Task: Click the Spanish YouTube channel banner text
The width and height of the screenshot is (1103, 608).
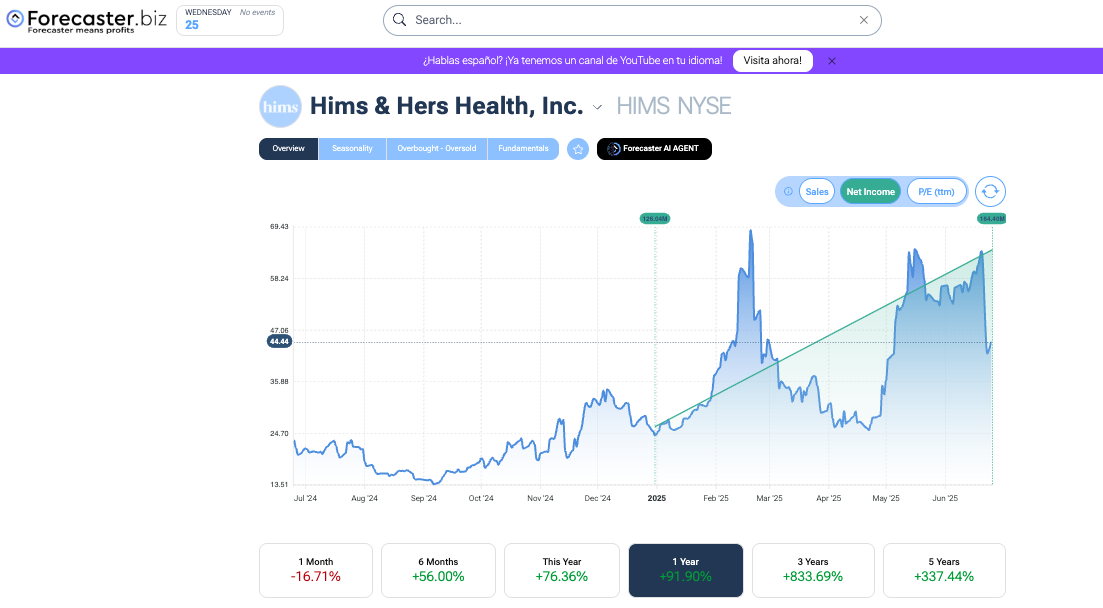Action: pyautogui.click(x=573, y=61)
